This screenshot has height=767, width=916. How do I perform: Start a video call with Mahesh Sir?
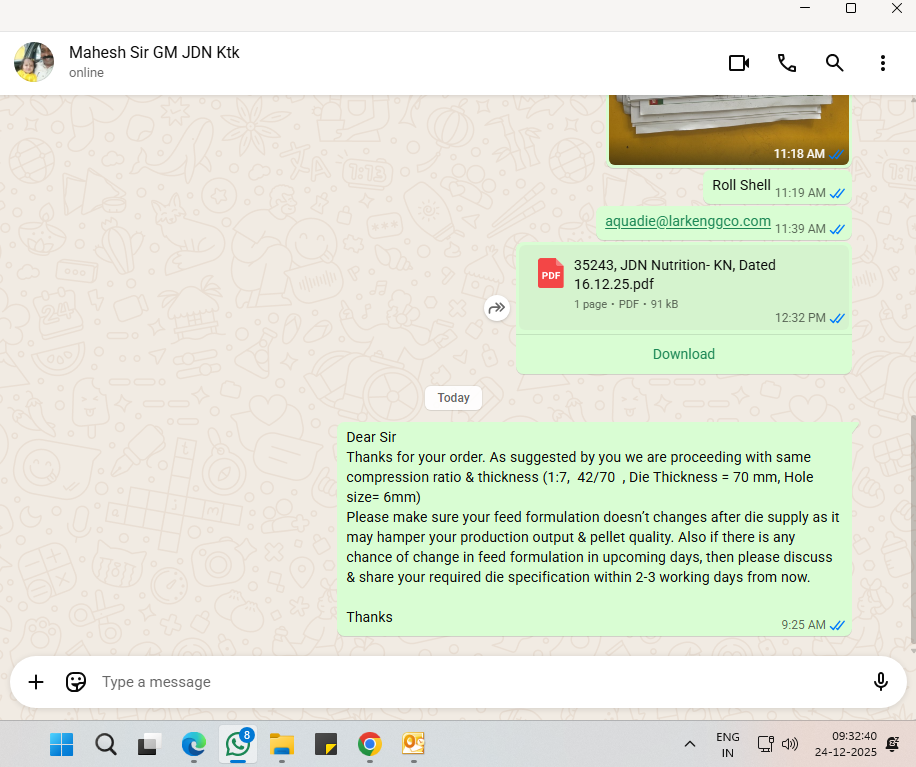coord(739,63)
